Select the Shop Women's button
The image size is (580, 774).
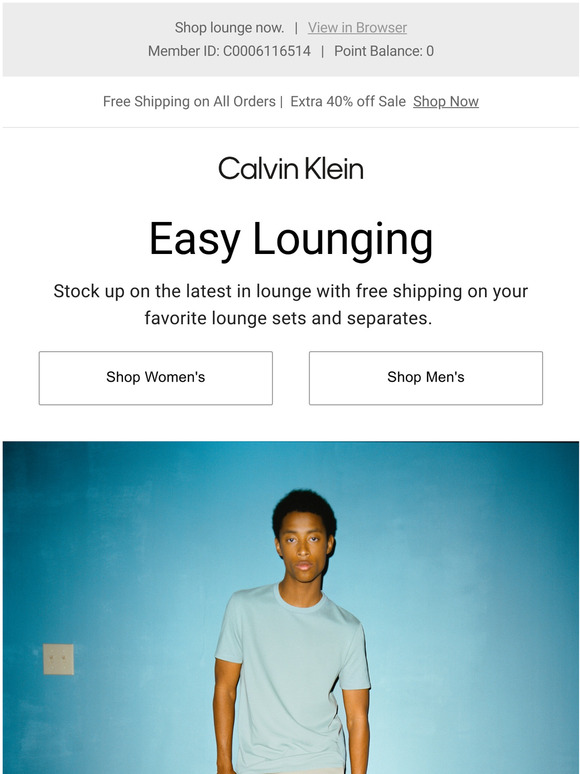click(x=155, y=378)
